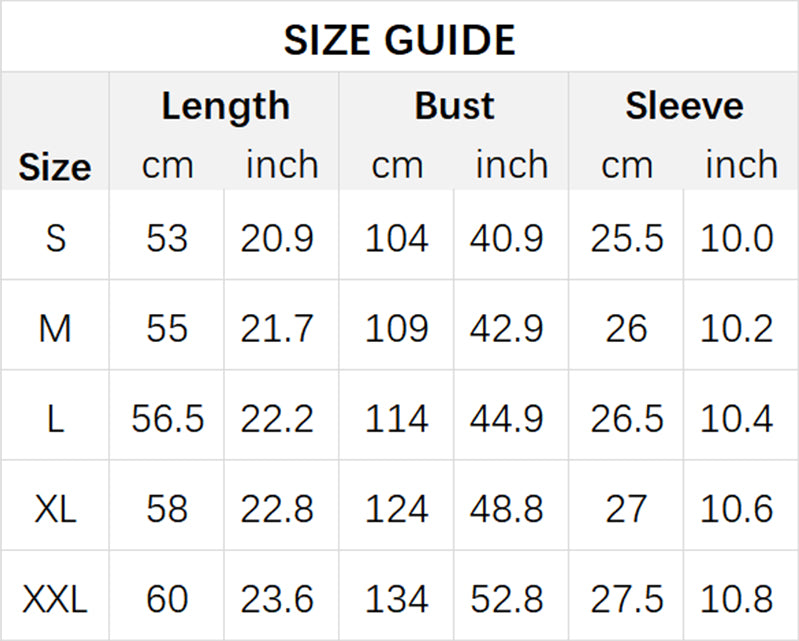Click the 56.5 length cell
Viewport: 799px width, 641px height.
coord(167,419)
